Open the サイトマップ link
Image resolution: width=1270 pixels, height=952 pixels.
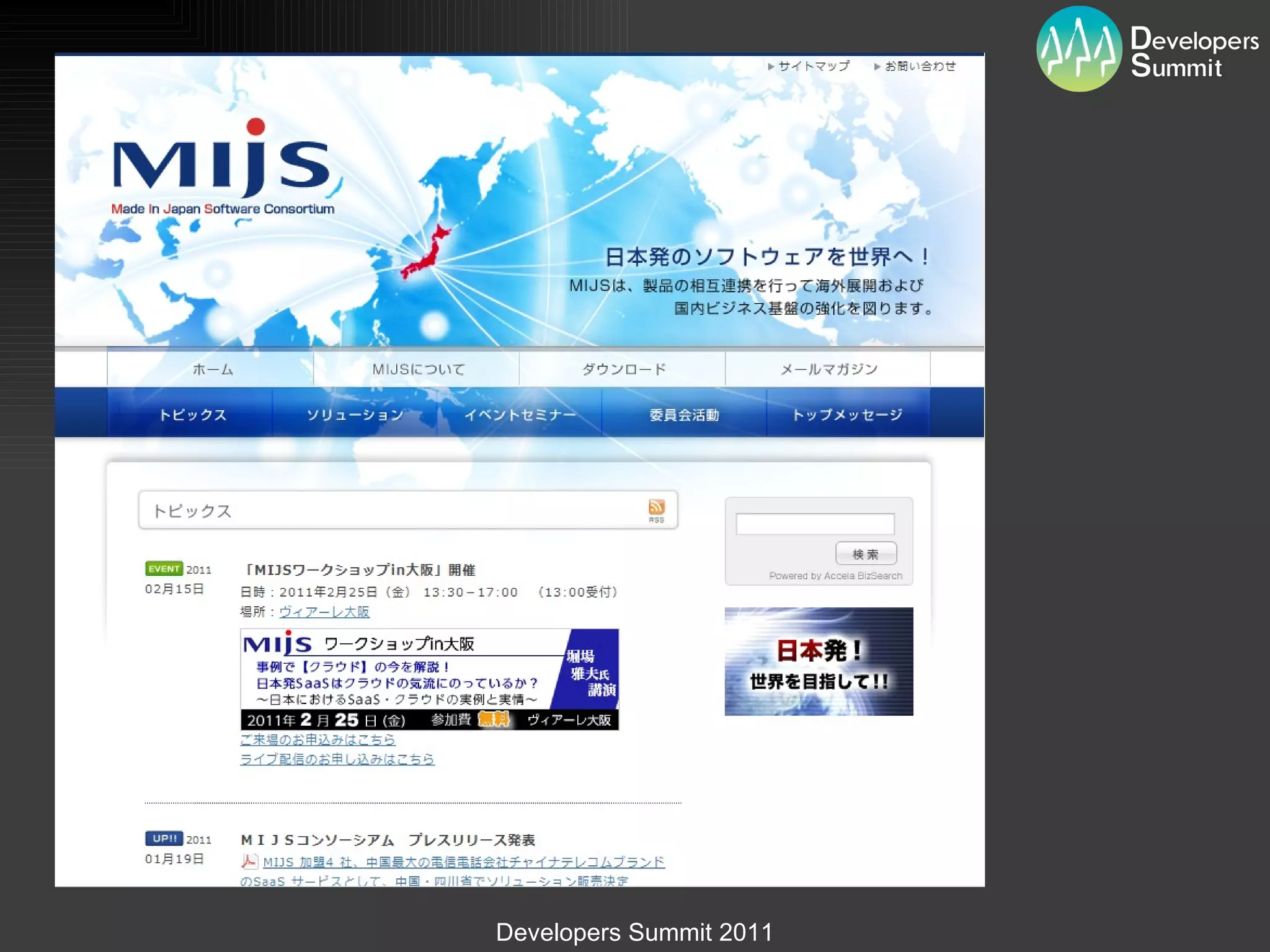[813, 66]
